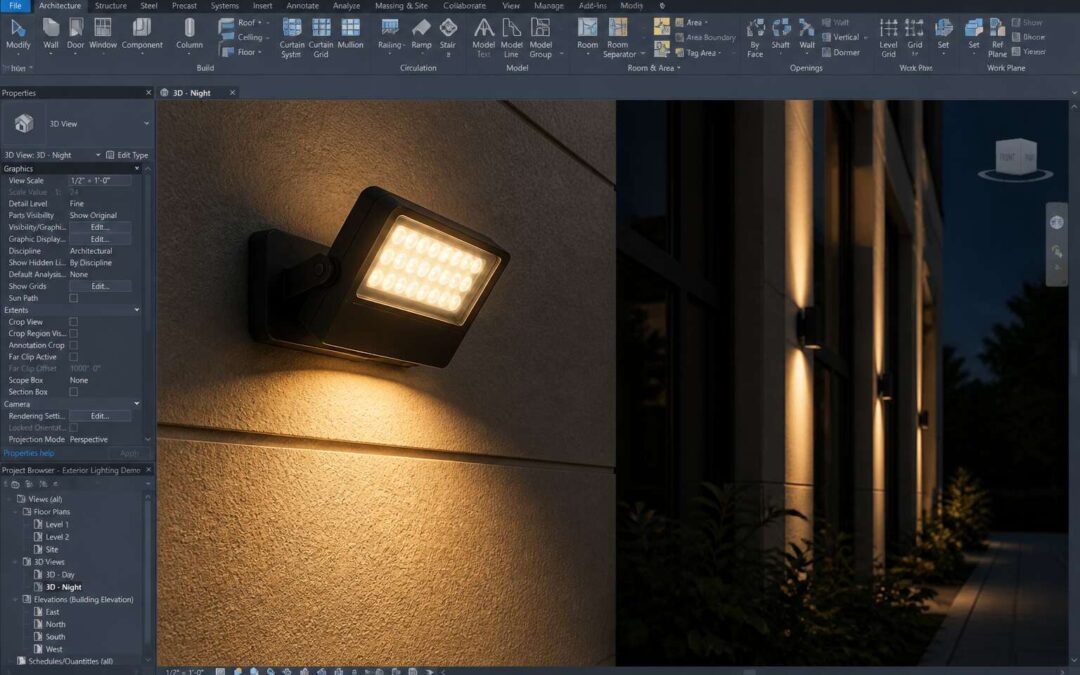Screen dimensions: 1080x675
Task: Open the Floor tool dropdown
Action: tap(260, 52)
